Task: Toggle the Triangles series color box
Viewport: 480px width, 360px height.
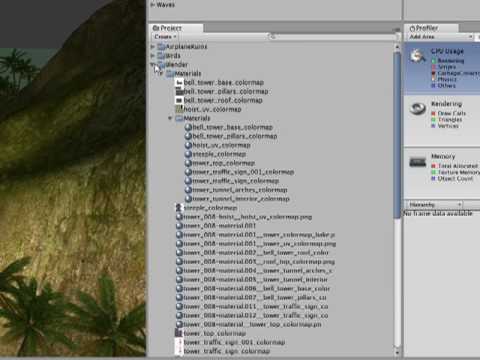Action: pyautogui.click(x=434, y=120)
